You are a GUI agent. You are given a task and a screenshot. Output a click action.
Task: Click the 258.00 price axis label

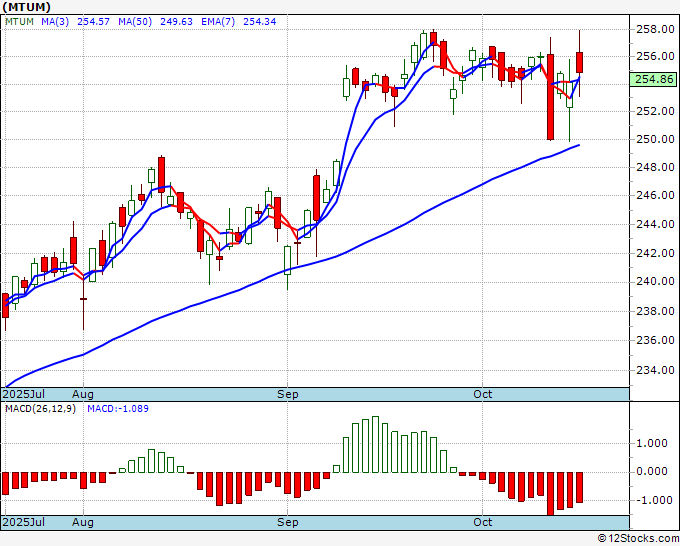(x=655, y=29)
